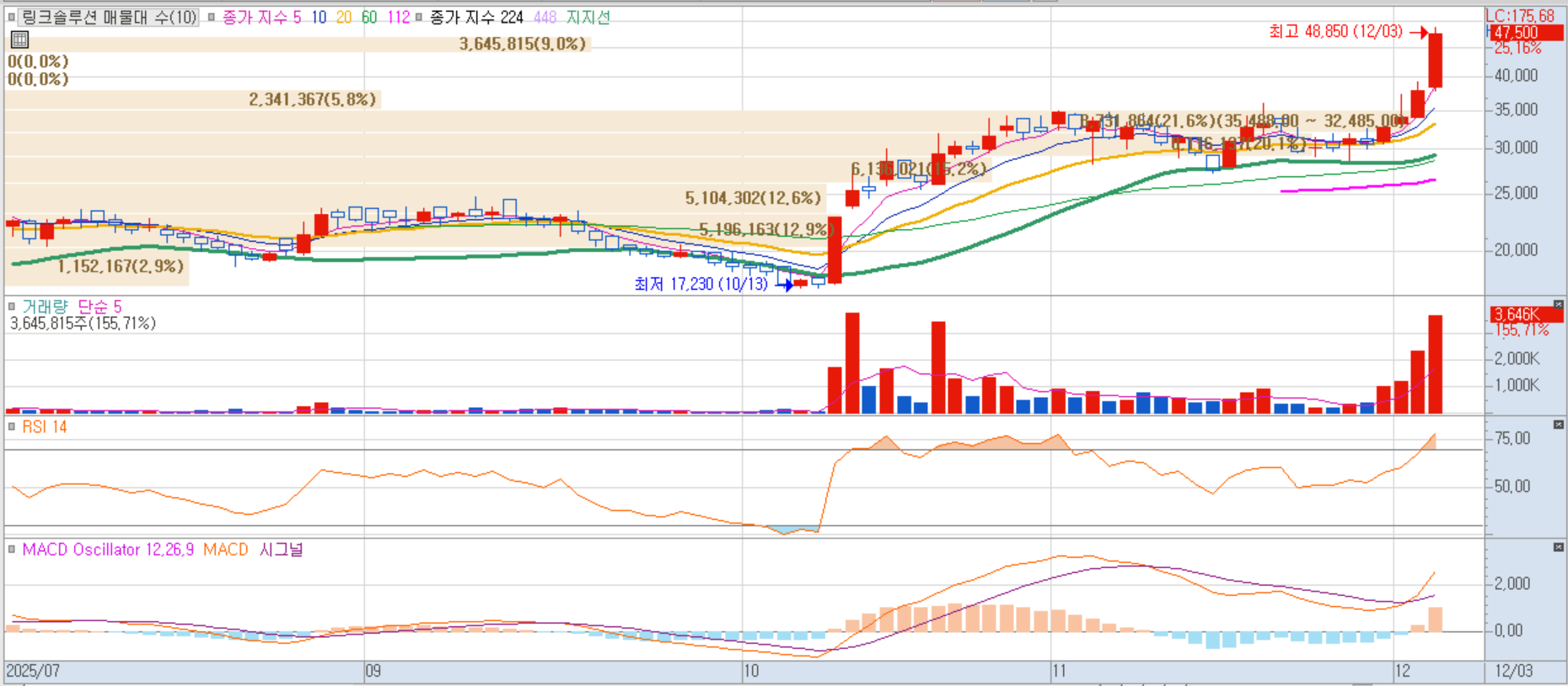
Task: Click the 40,000 price axis label
Action: [1516, 76]
